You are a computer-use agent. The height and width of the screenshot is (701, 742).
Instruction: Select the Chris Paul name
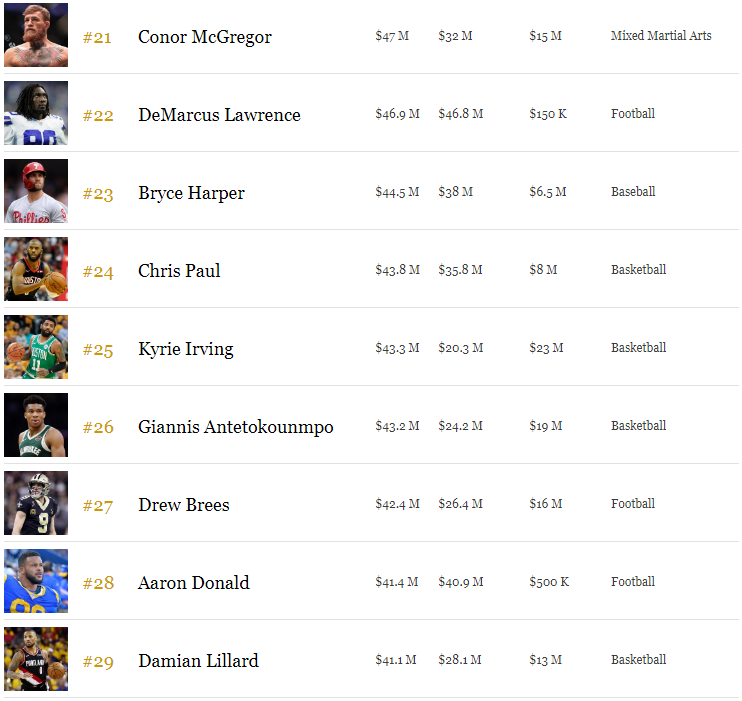(179, 271)
